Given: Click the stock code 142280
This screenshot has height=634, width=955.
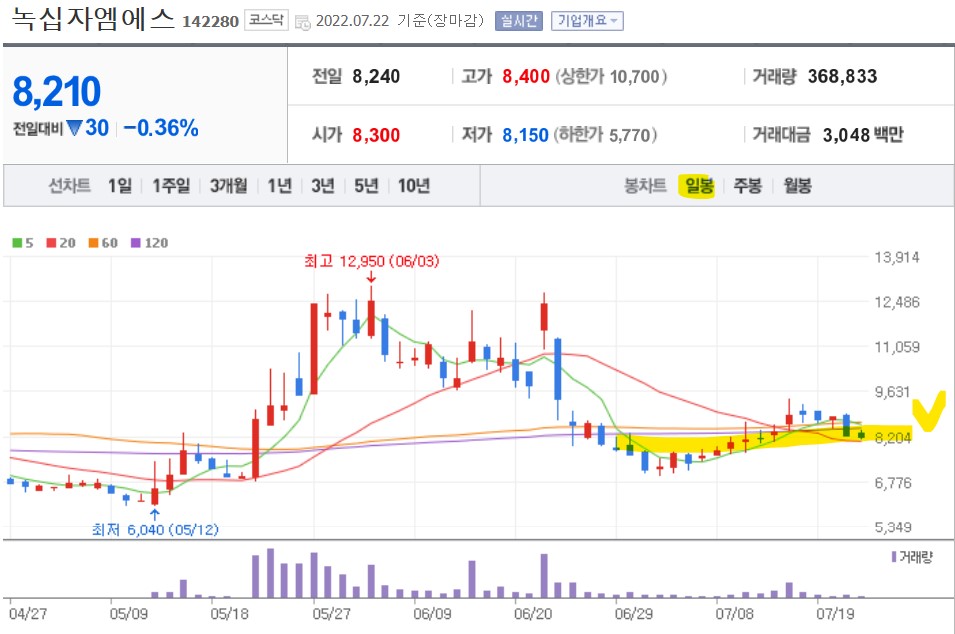Looking at the screenshot, I should (x=211, y=22).
